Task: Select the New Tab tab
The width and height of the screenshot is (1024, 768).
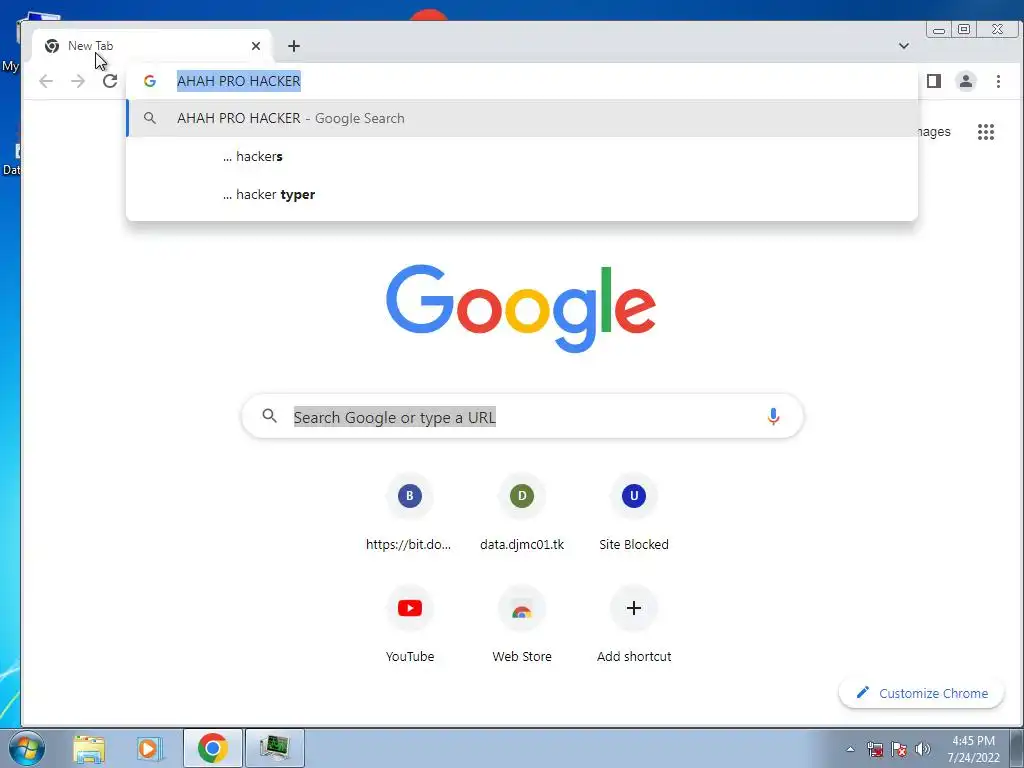Action: (x=150, y=46)
